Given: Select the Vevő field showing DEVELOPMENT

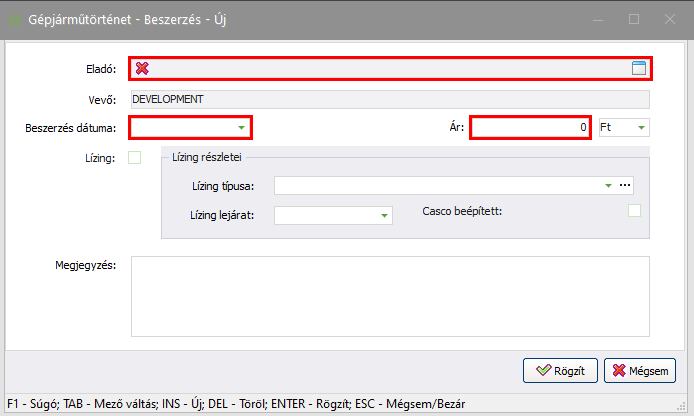Looking at the screenshot, I should click(390, 99).
